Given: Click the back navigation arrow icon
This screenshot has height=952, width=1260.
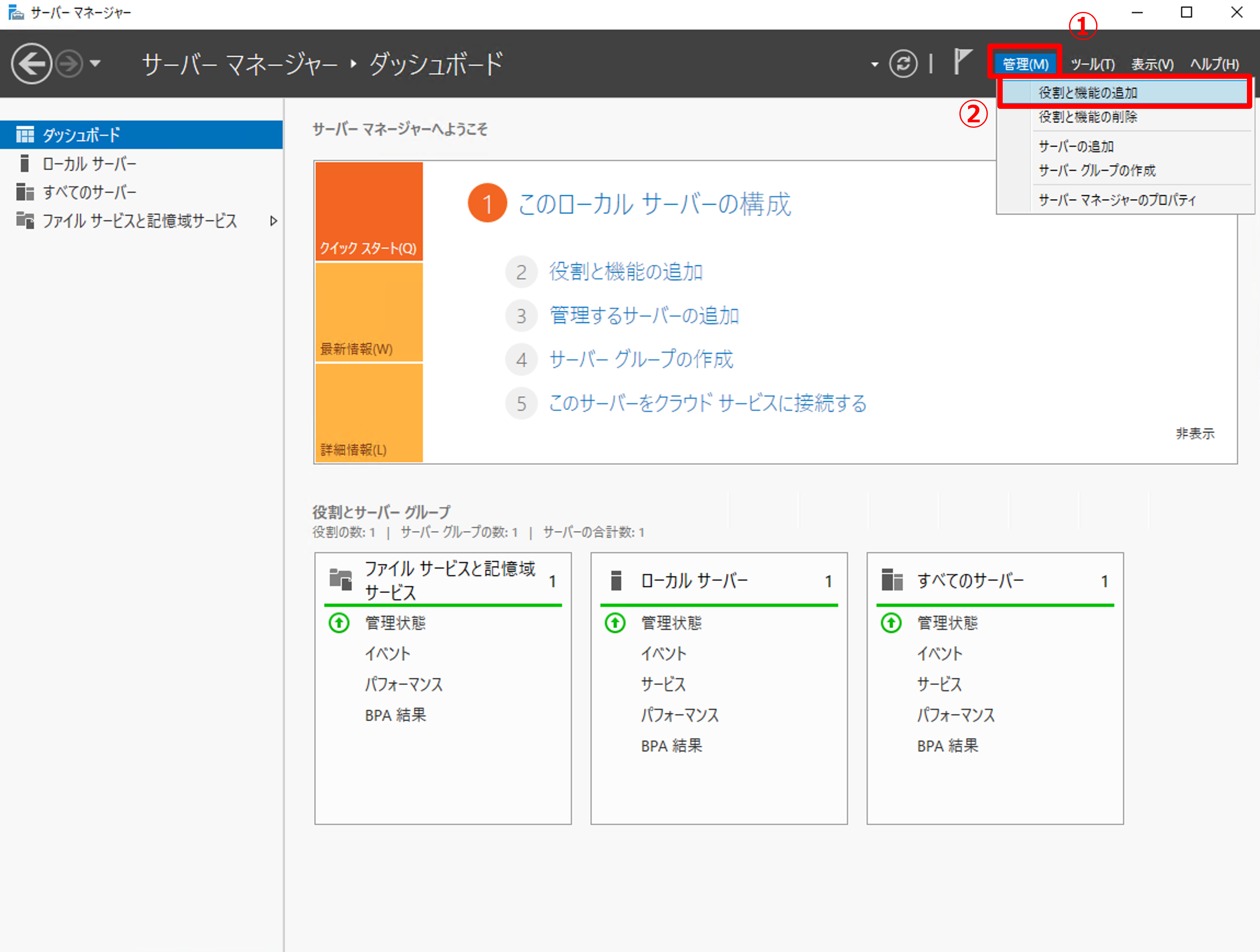Looking at the screenshot, I should point(31,64).
